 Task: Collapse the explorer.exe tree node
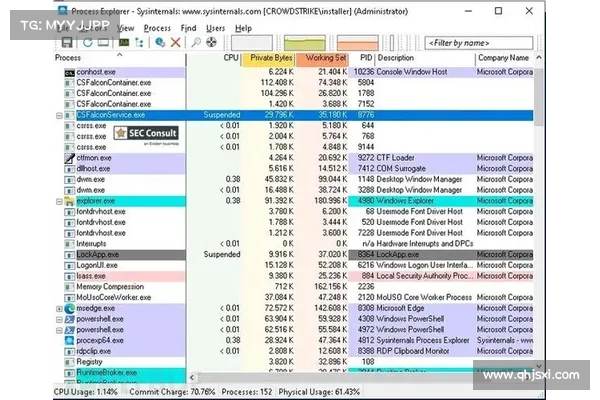point(59,201)
